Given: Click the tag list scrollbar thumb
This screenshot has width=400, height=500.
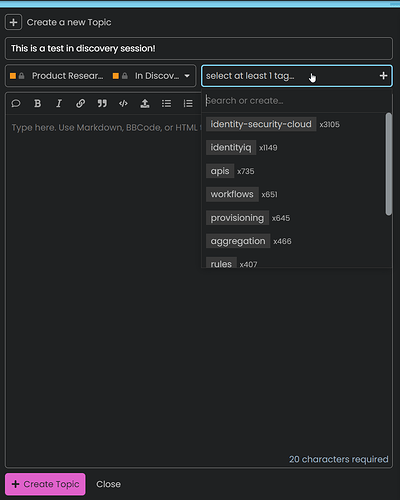Looking at the screenshot, I should click(388, 164).
